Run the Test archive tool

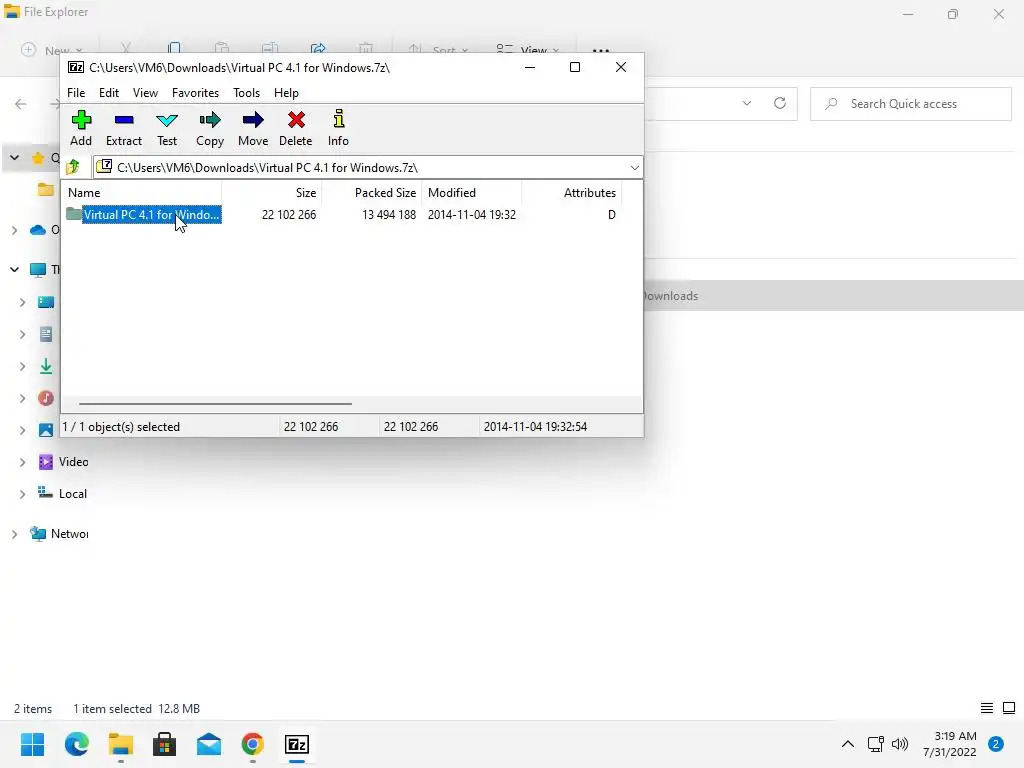[x=167, y=128]
